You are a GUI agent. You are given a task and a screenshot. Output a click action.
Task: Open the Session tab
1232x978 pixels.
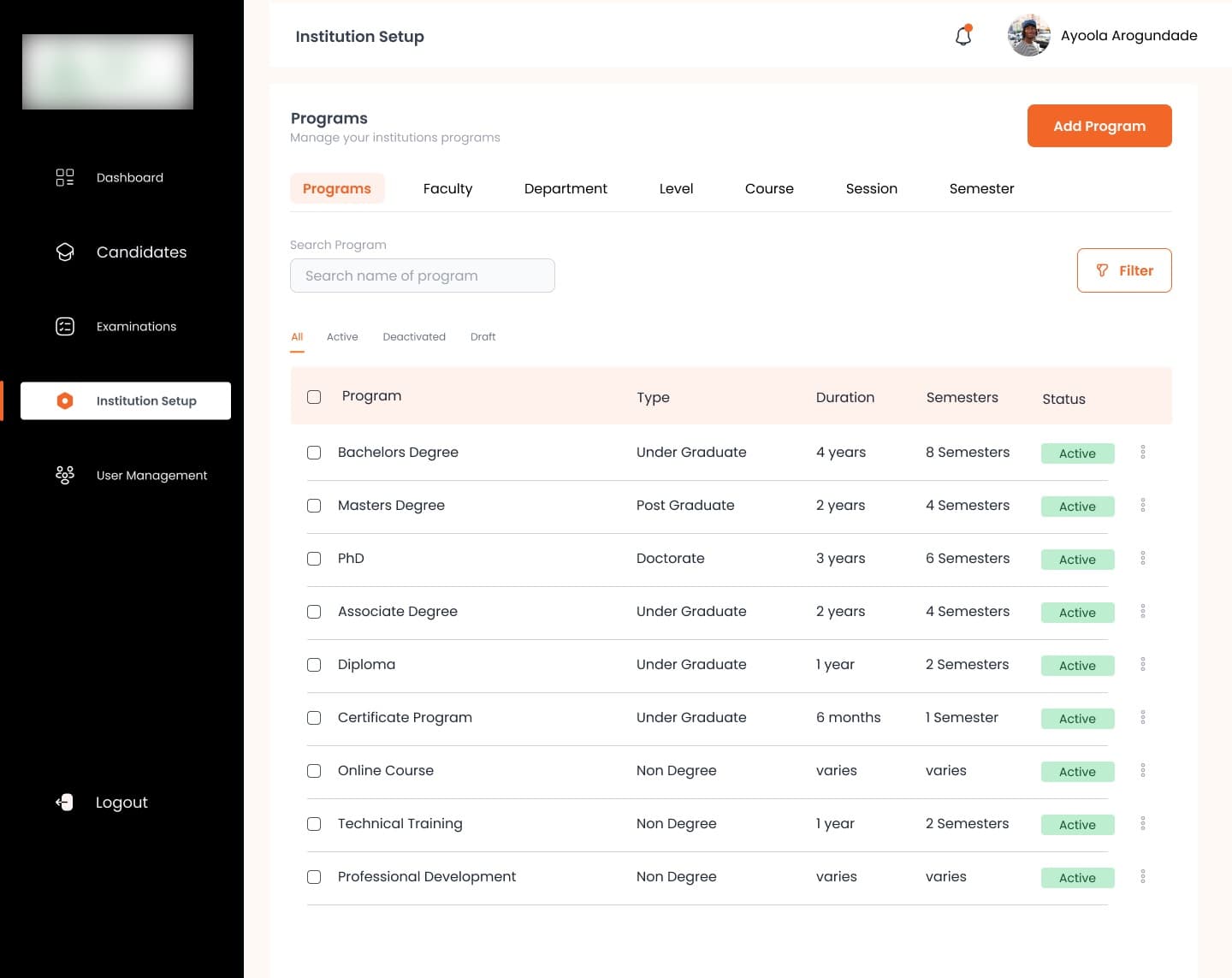tap(871, 188)
